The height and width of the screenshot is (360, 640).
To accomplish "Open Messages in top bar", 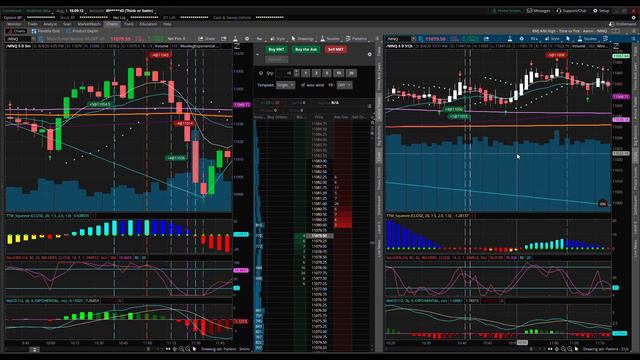I will coord(538,11).
